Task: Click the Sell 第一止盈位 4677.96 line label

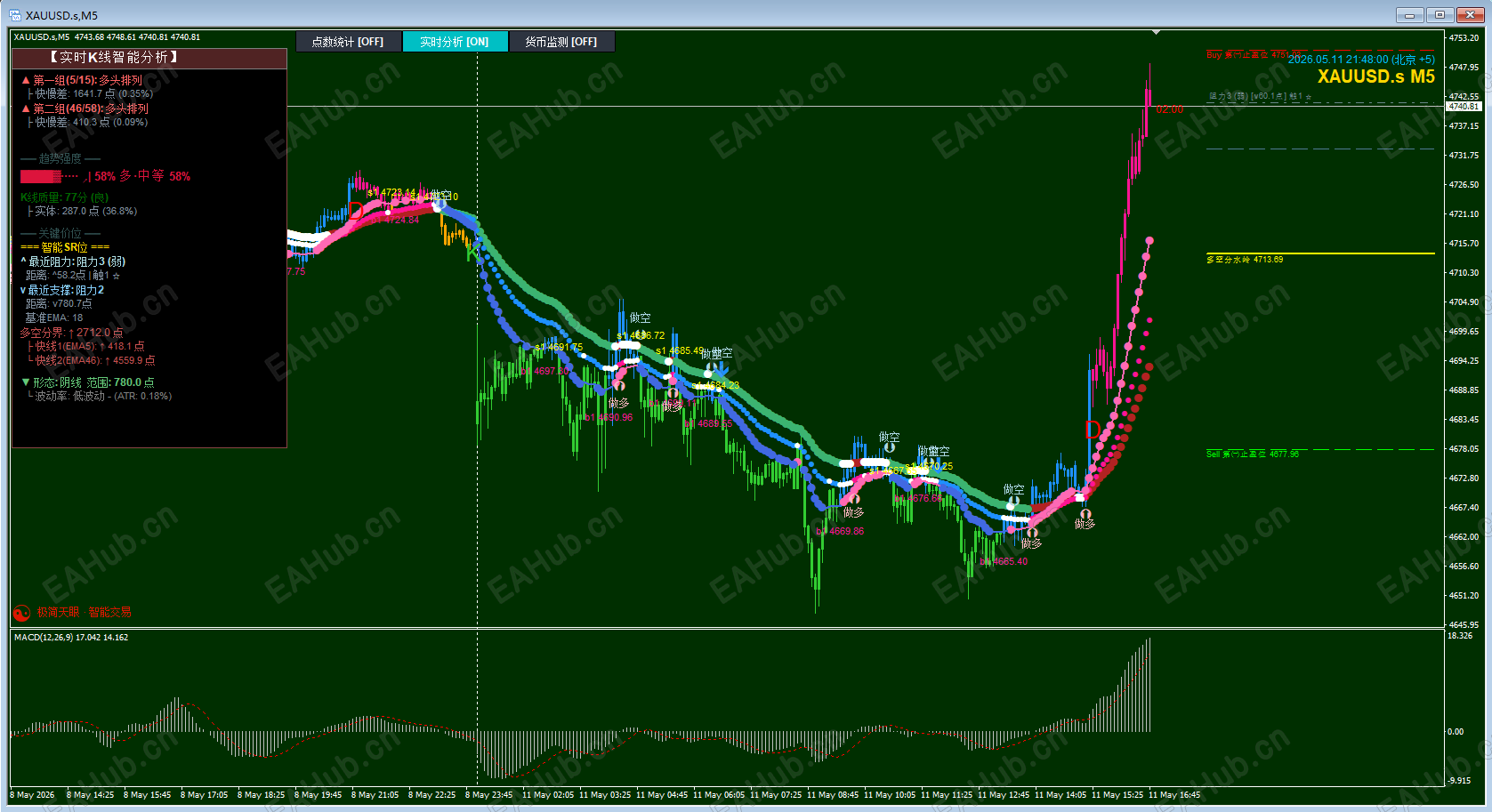Action: 1253,454
